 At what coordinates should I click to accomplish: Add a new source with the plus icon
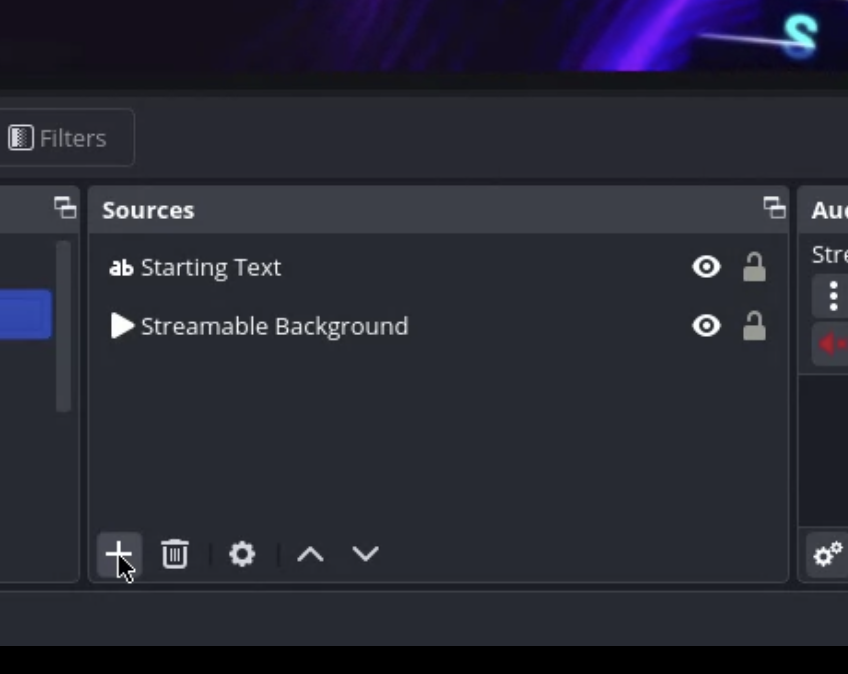click(x=118, y=554)
